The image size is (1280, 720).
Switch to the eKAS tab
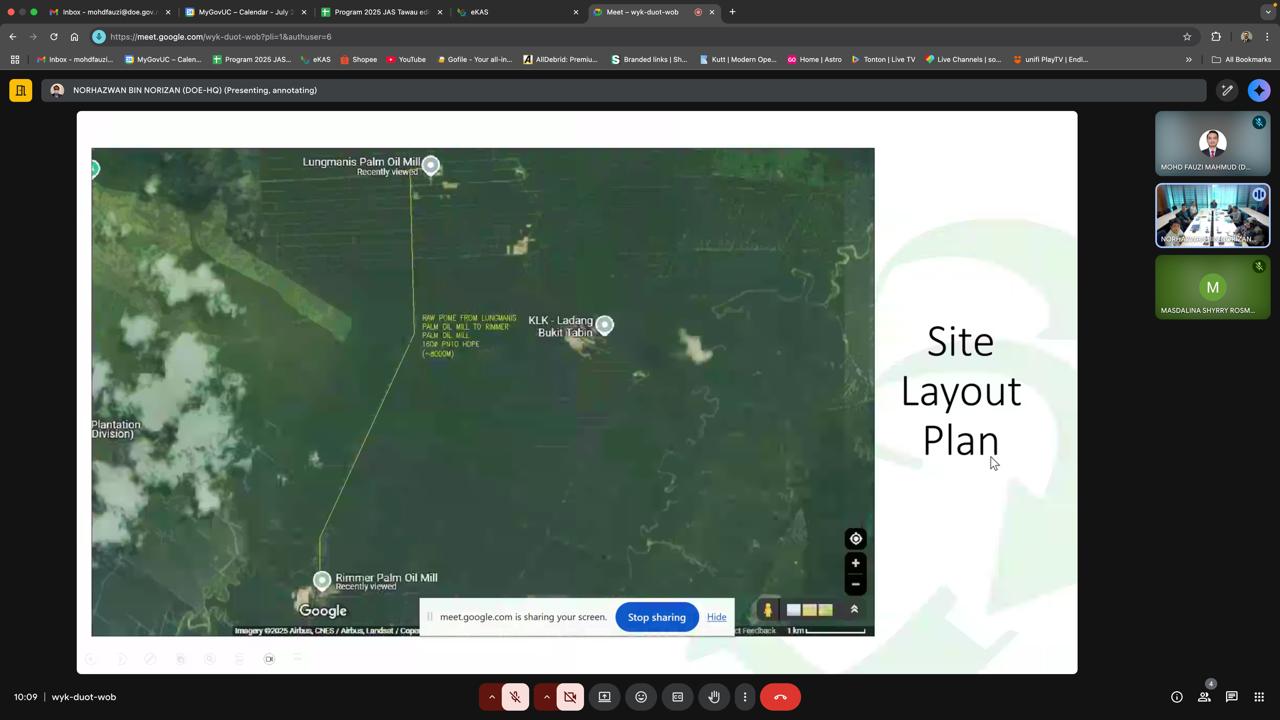517,12
